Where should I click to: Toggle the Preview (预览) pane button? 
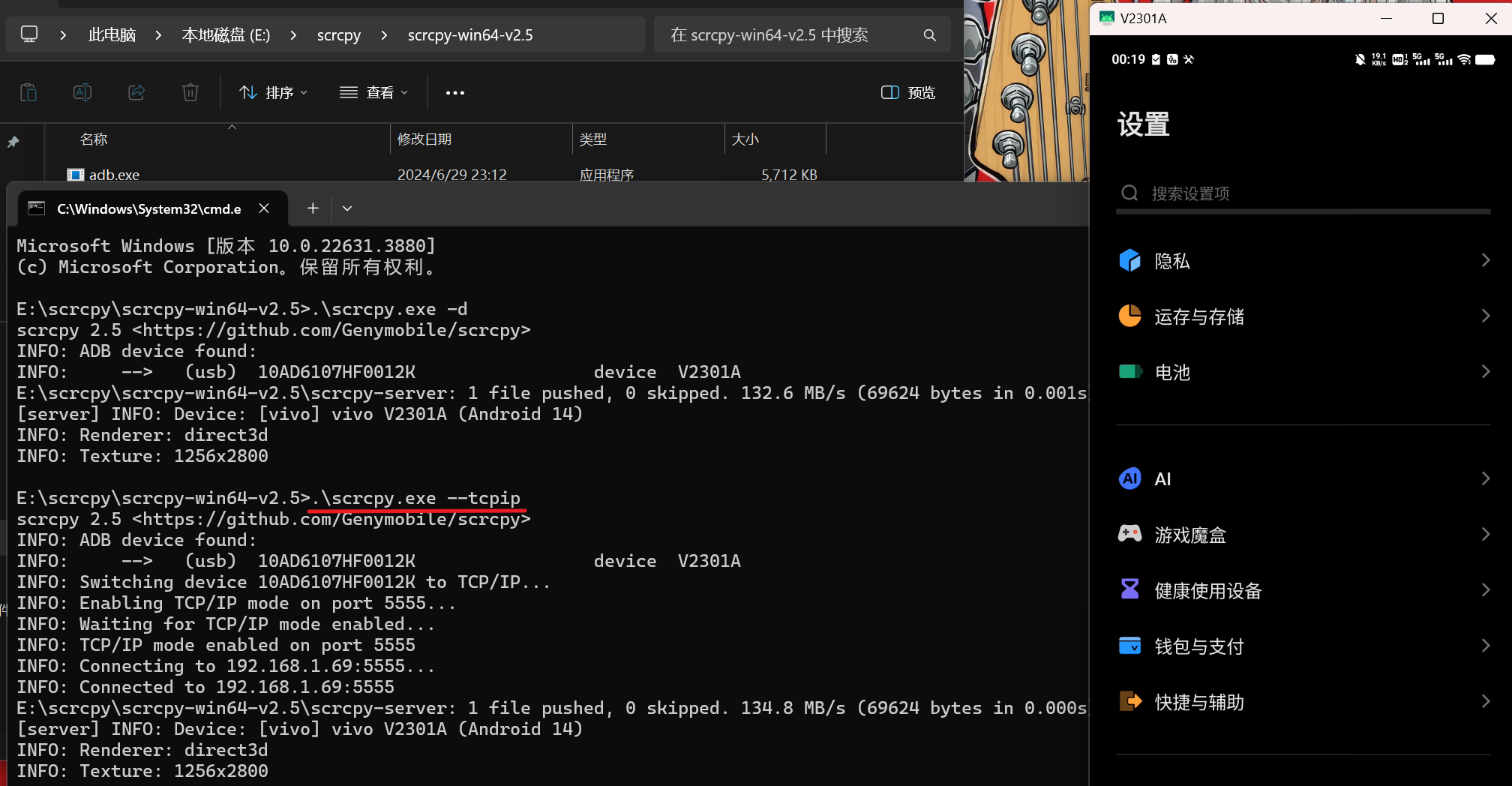[x=907, y=93]
